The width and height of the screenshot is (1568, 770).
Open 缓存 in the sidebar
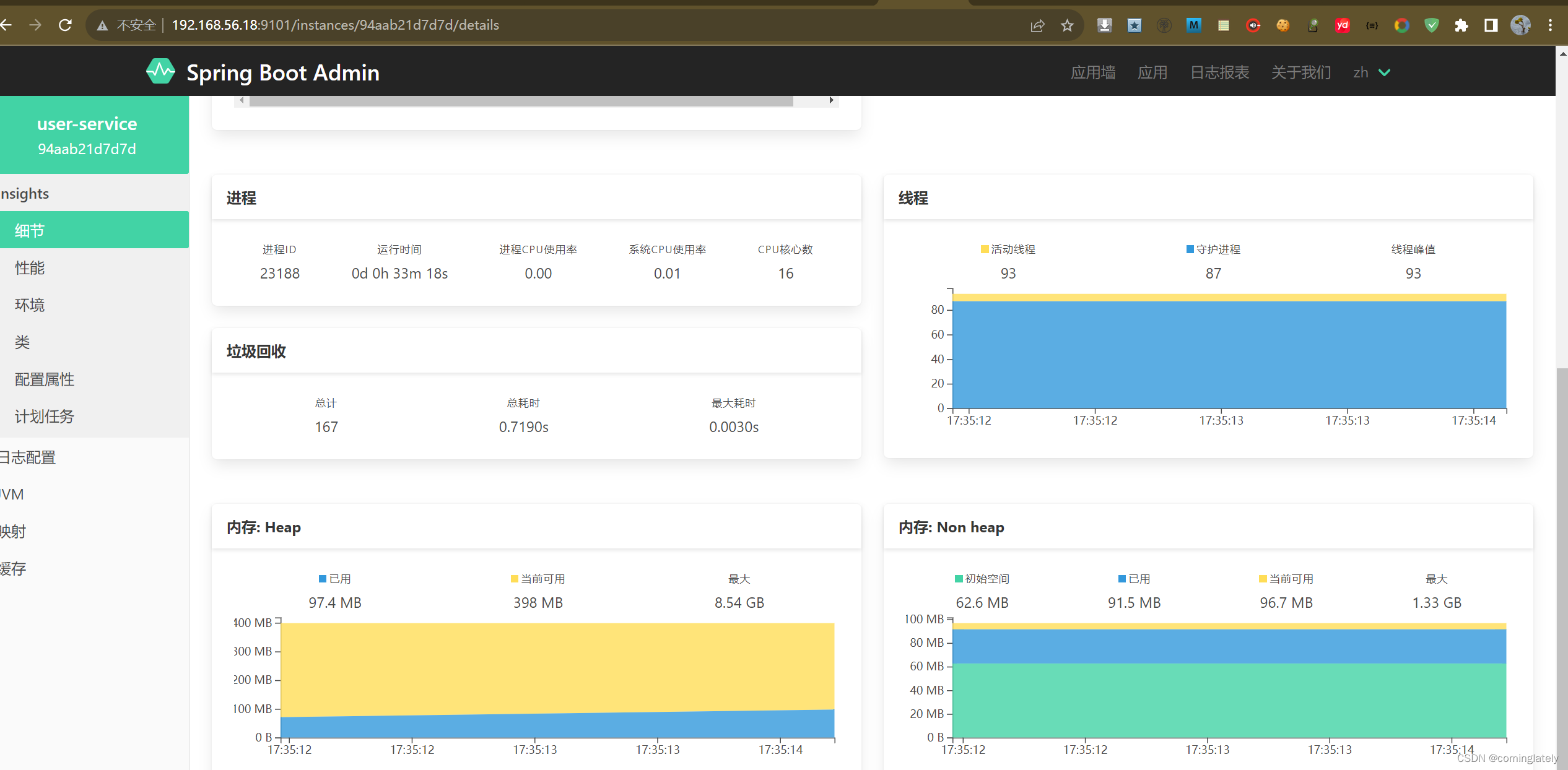[94, 569]
